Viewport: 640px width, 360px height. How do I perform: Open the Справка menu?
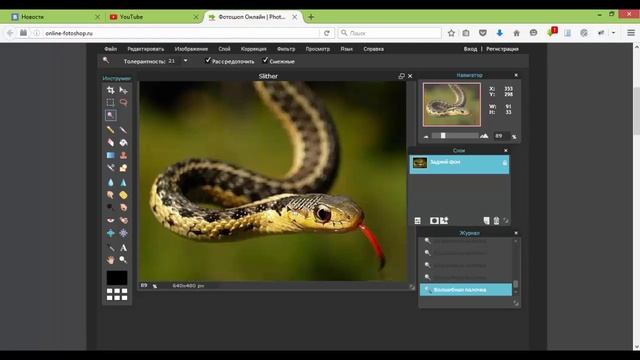pos(373,49)
